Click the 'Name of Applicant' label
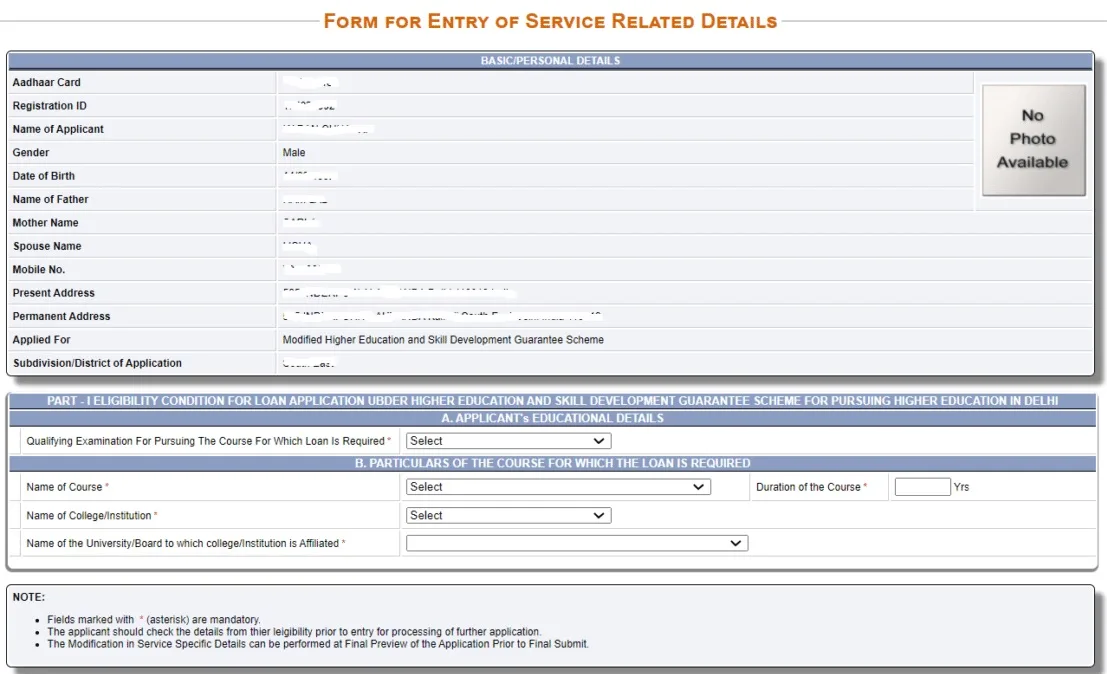The height and width of the screenshot is (674, 1107). click(58, 129)
